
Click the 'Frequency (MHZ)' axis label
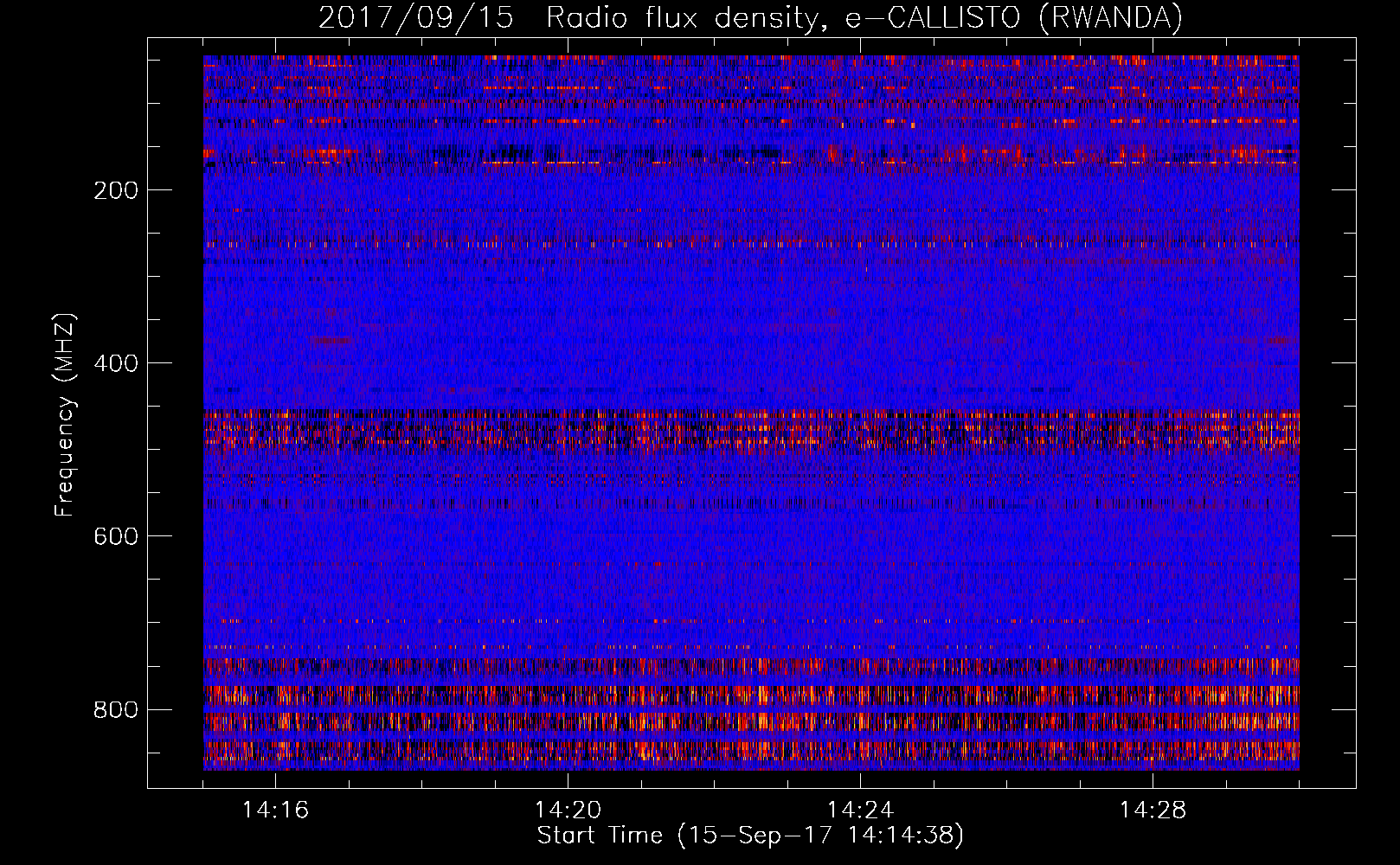tap(65, 415)
